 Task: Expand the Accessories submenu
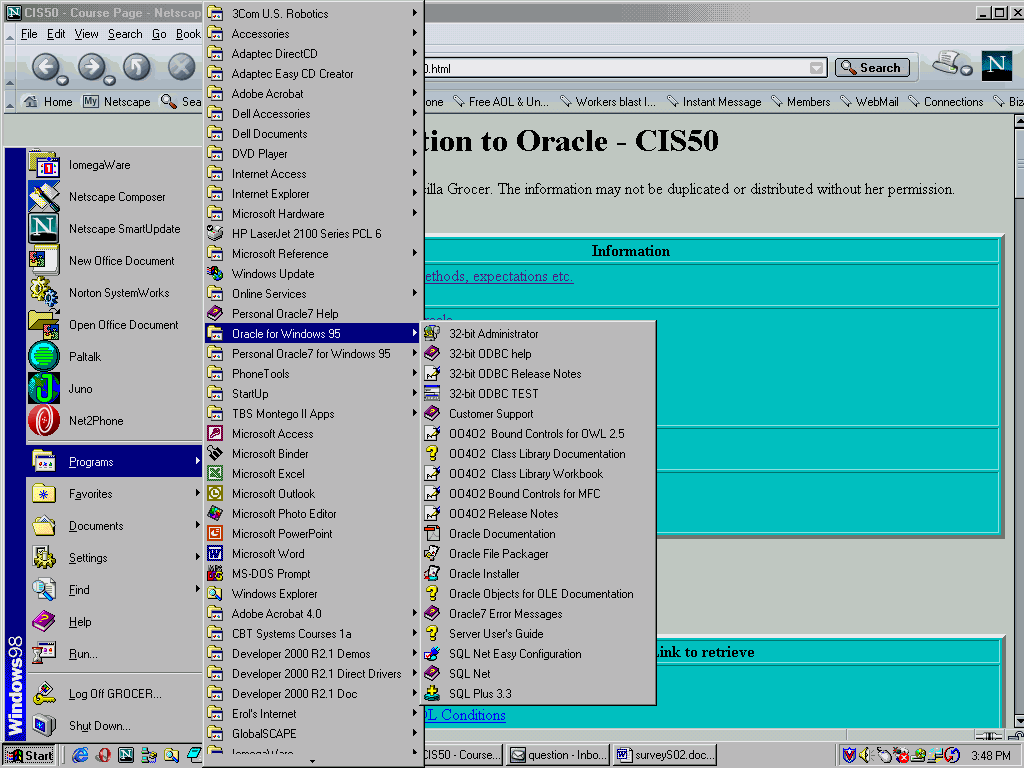click(x=313, y=34)
